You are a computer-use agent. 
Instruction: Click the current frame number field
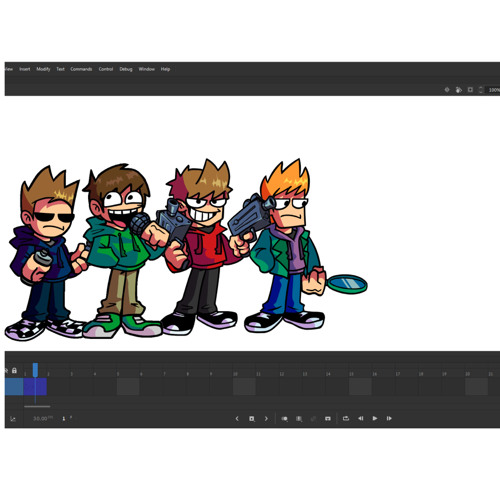[x=64, y=418]
